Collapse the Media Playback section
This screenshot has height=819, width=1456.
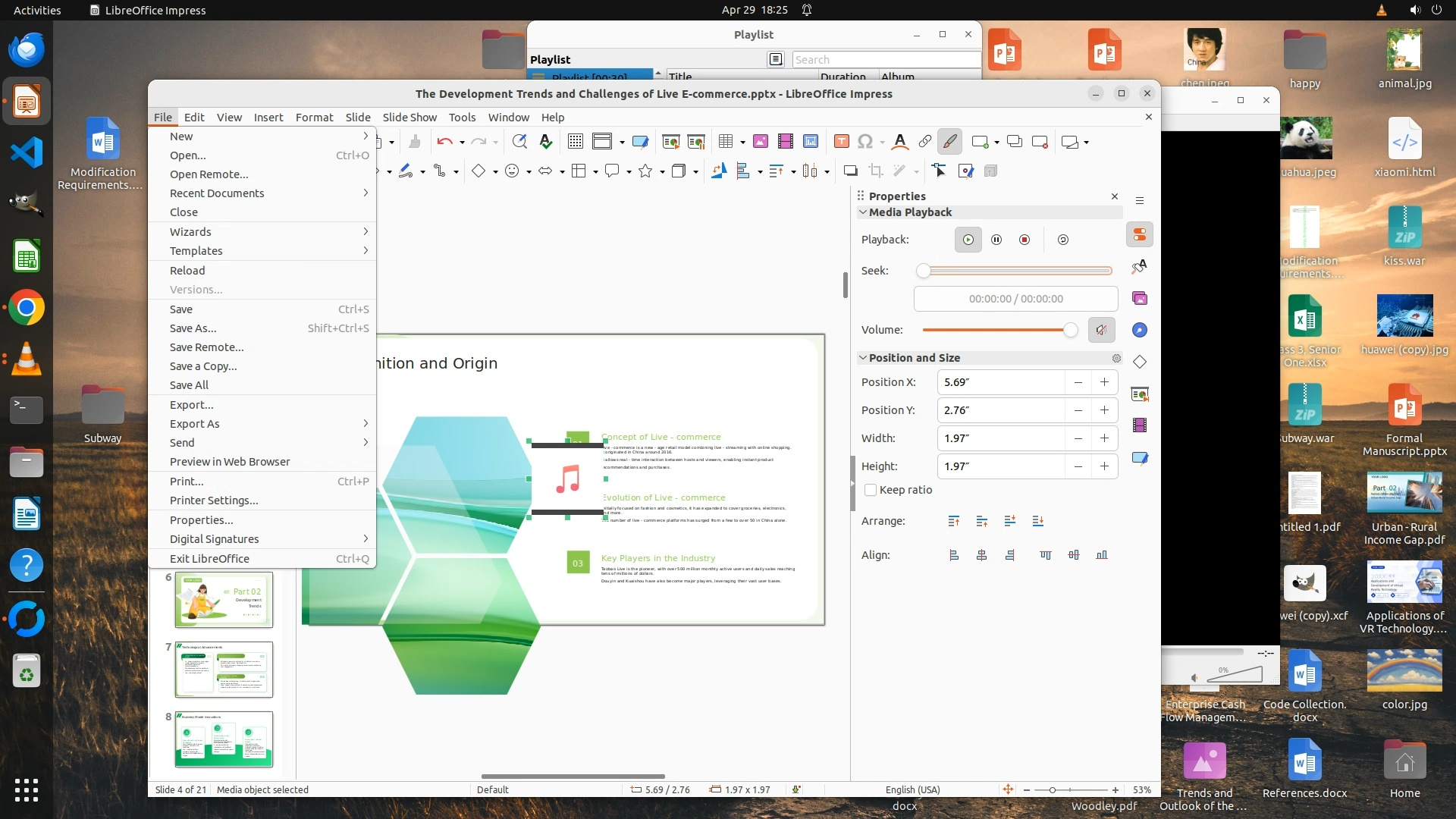pyautogui.click(x=863, y=212)
